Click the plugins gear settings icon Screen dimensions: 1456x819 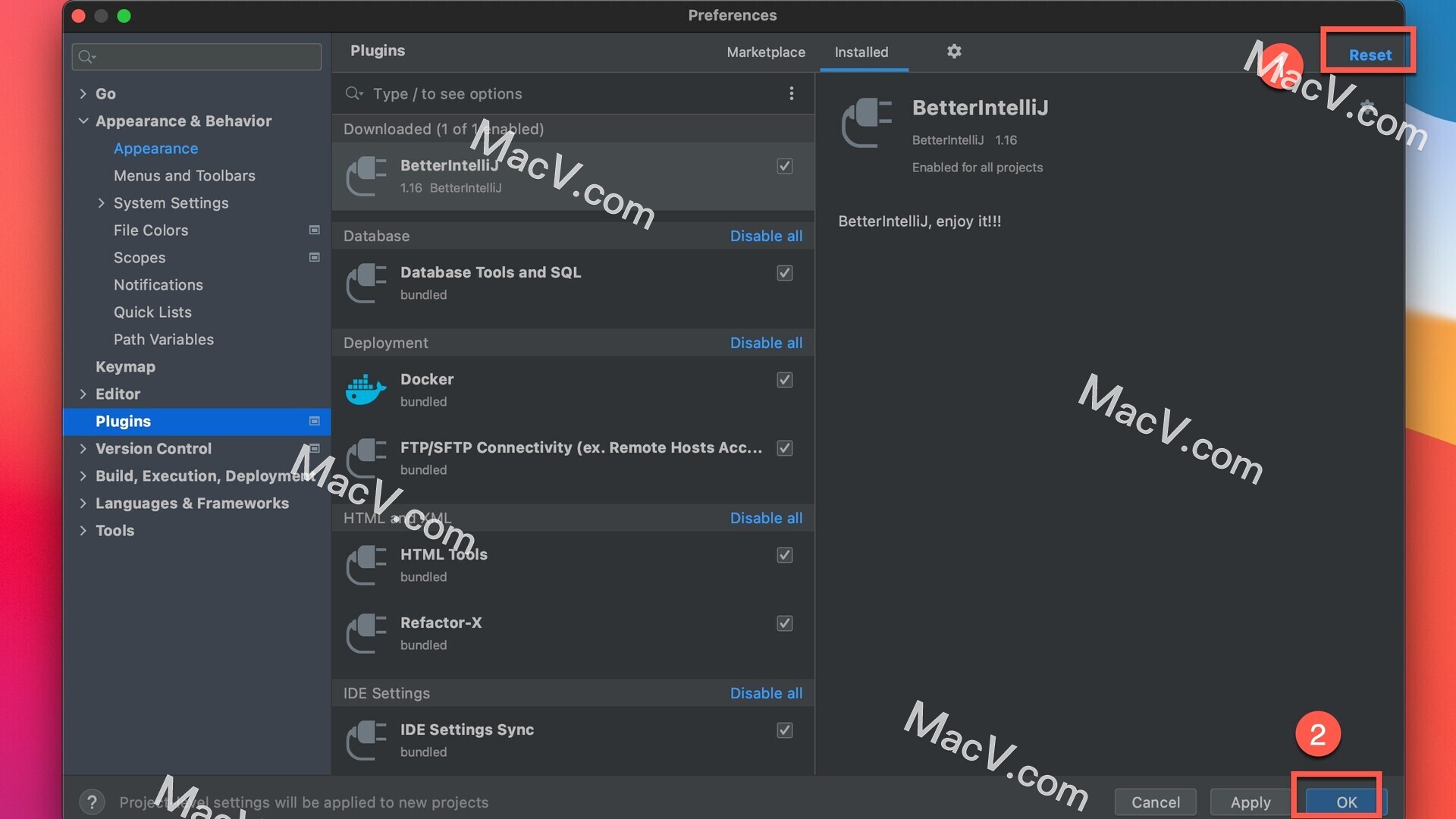(x=954, y=52)
